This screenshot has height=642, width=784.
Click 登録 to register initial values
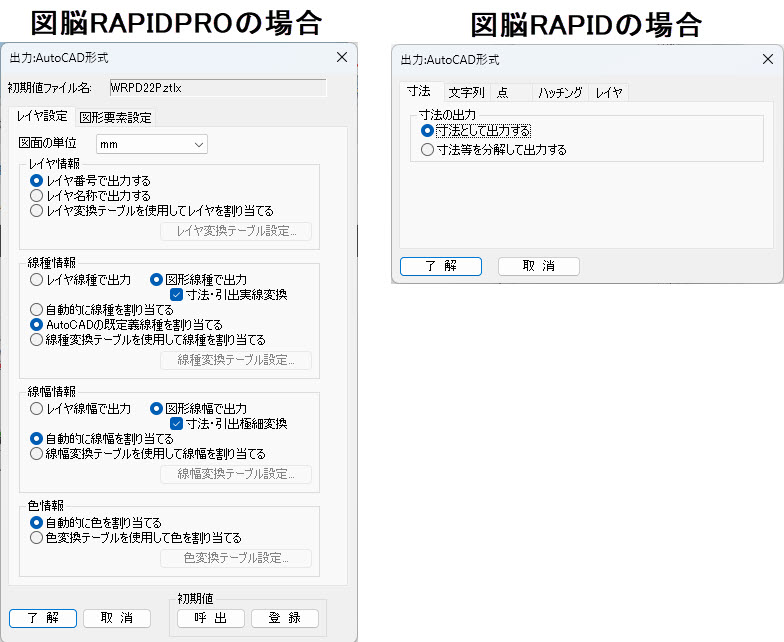coord(284,618)
